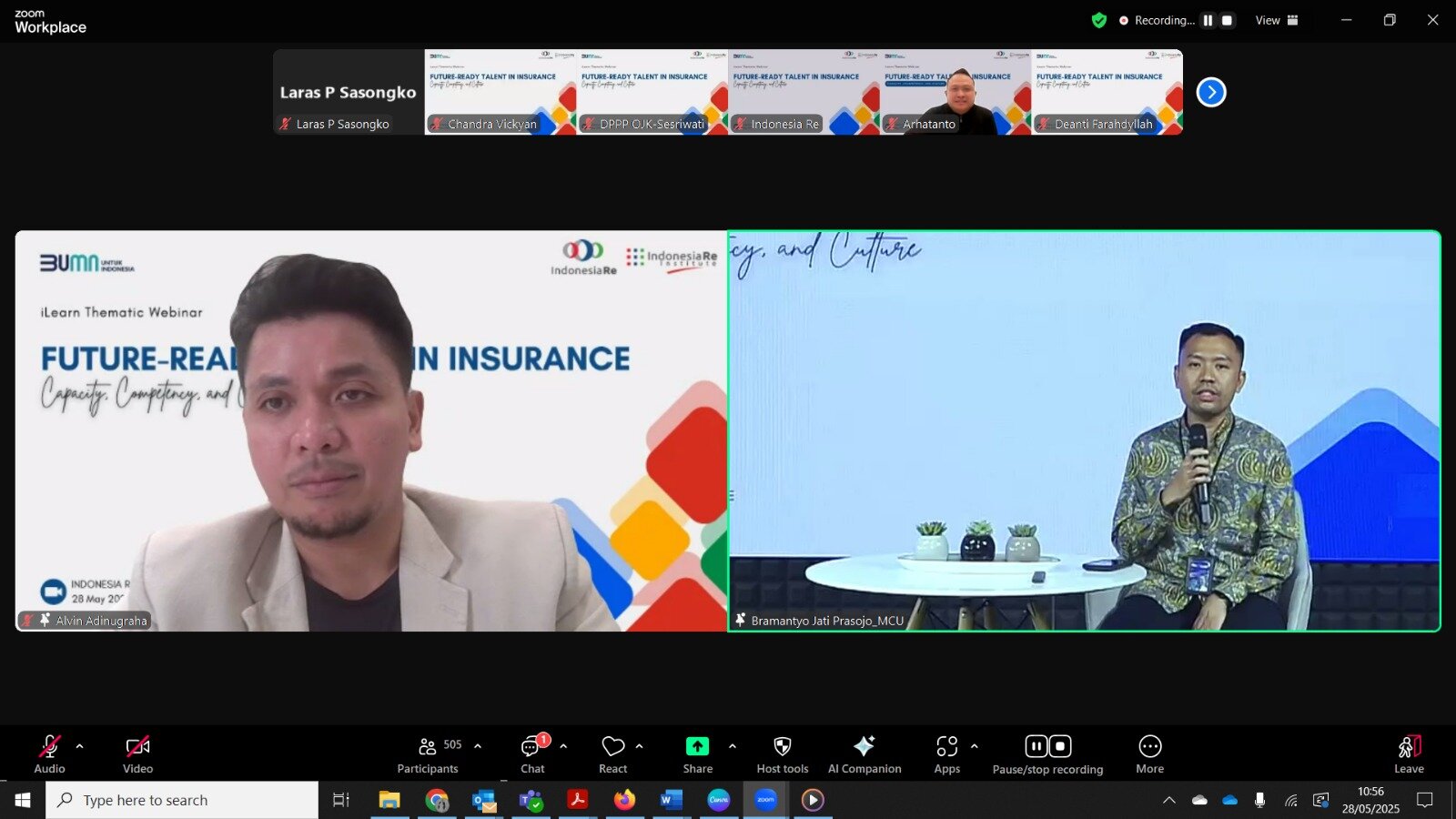The image size is (1456, 819).
Task: Click the green encryption shield icon
Action: tap(1099, 20)
